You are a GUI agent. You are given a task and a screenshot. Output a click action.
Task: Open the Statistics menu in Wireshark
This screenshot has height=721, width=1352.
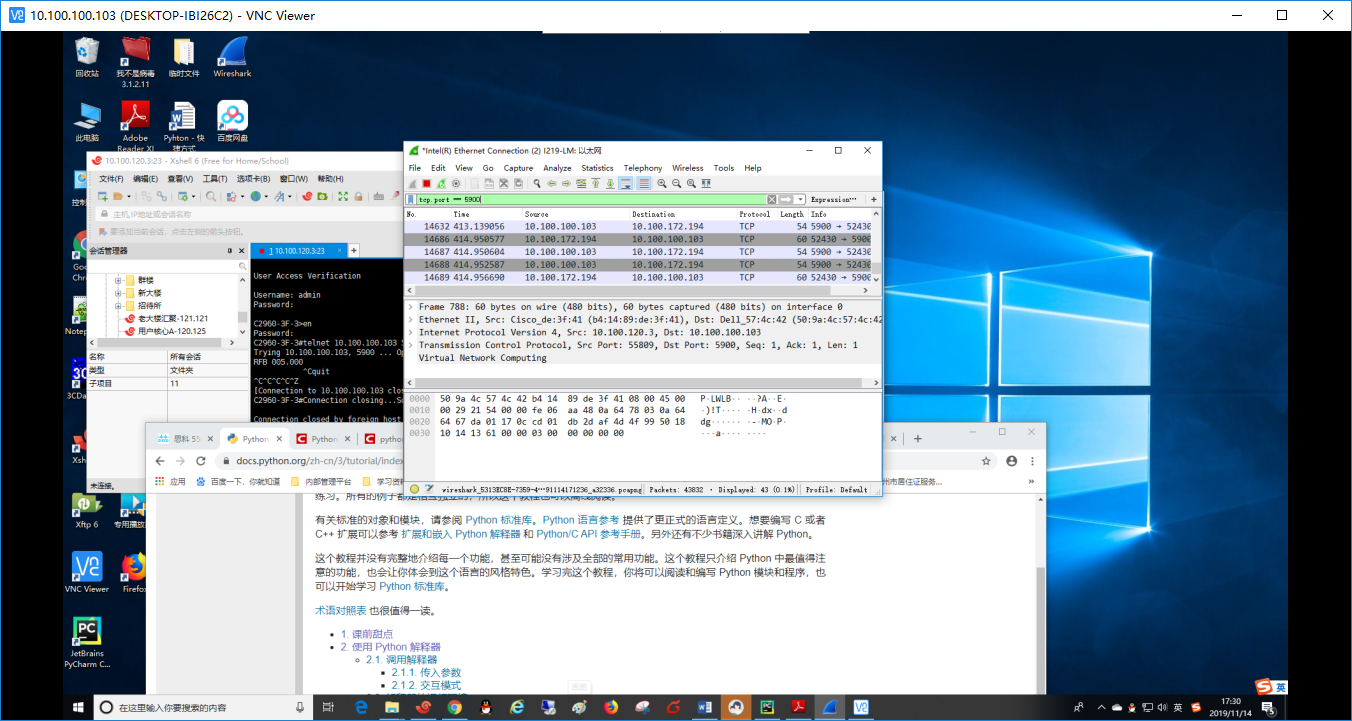tap(597, 167)
